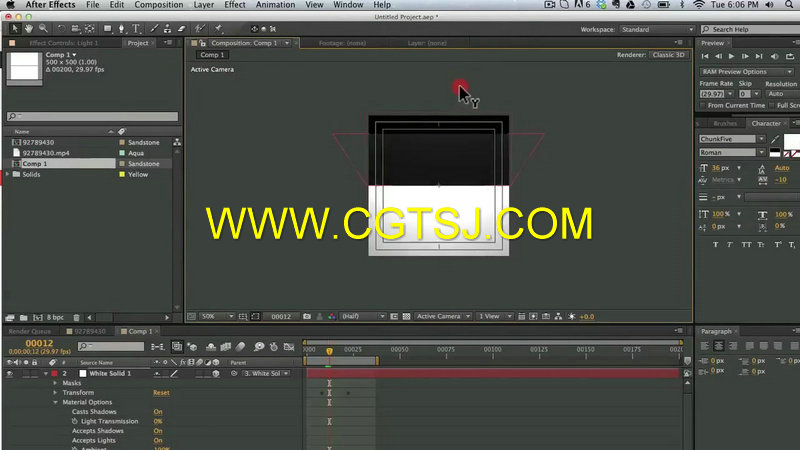
Task: Open the comp flowchart icon in viewer
Action: tap(558, 316)
